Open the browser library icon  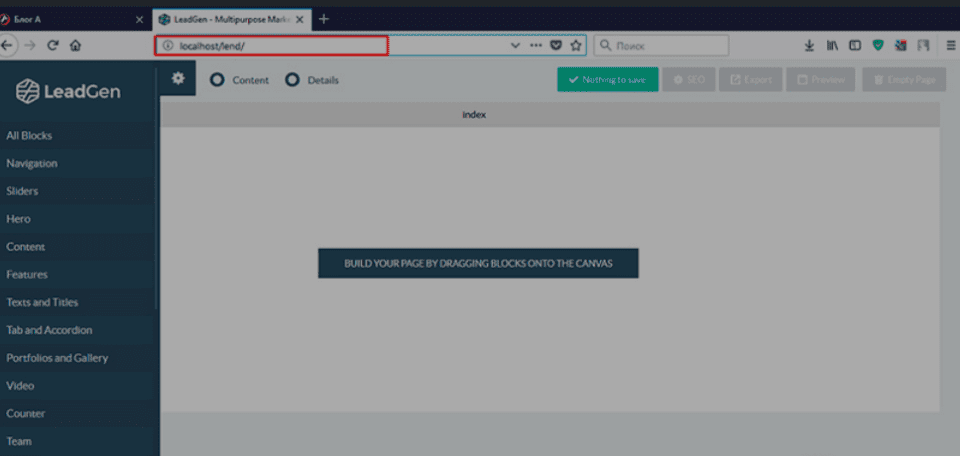(x=832, y=45)
